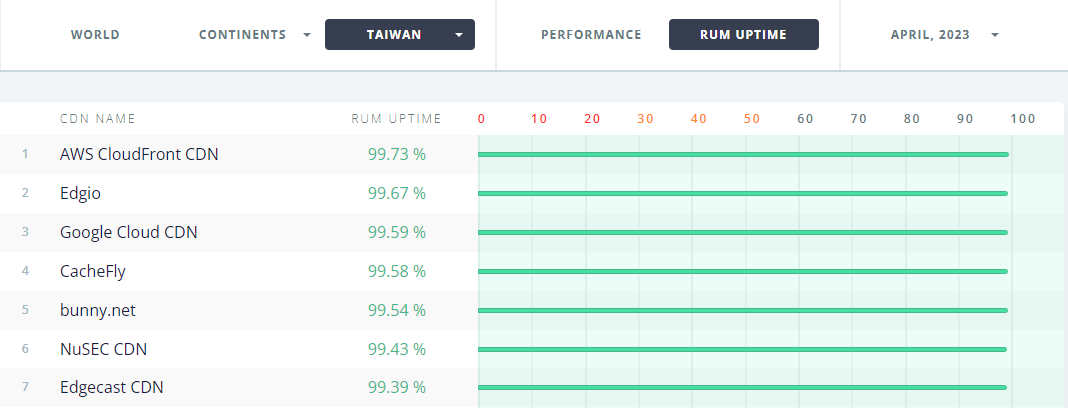Click the NuSEC CDN uptime bar
This screenshot has width=1068, height=408.
point(742,349)
